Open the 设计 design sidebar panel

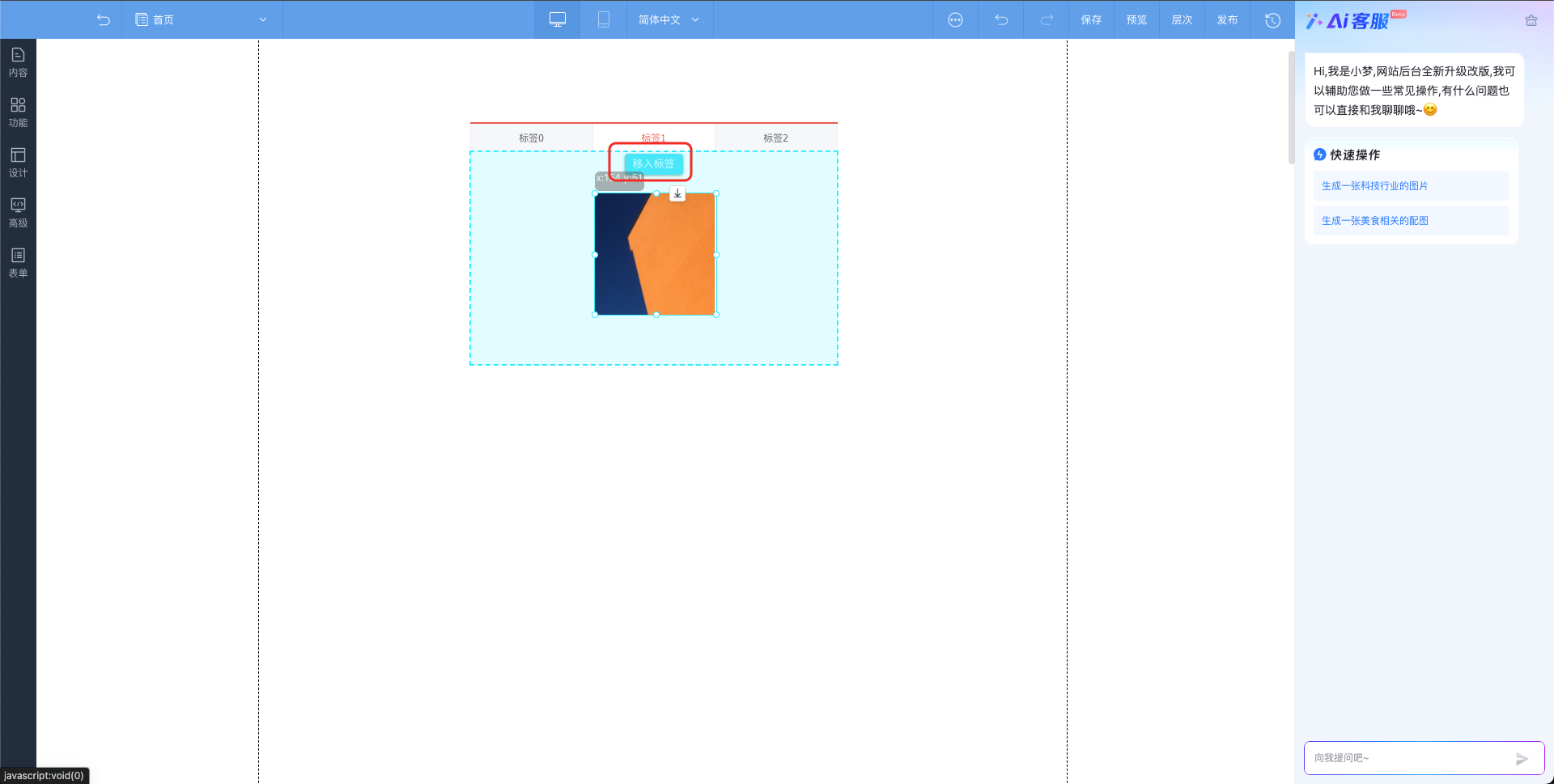tap(18, 163)
